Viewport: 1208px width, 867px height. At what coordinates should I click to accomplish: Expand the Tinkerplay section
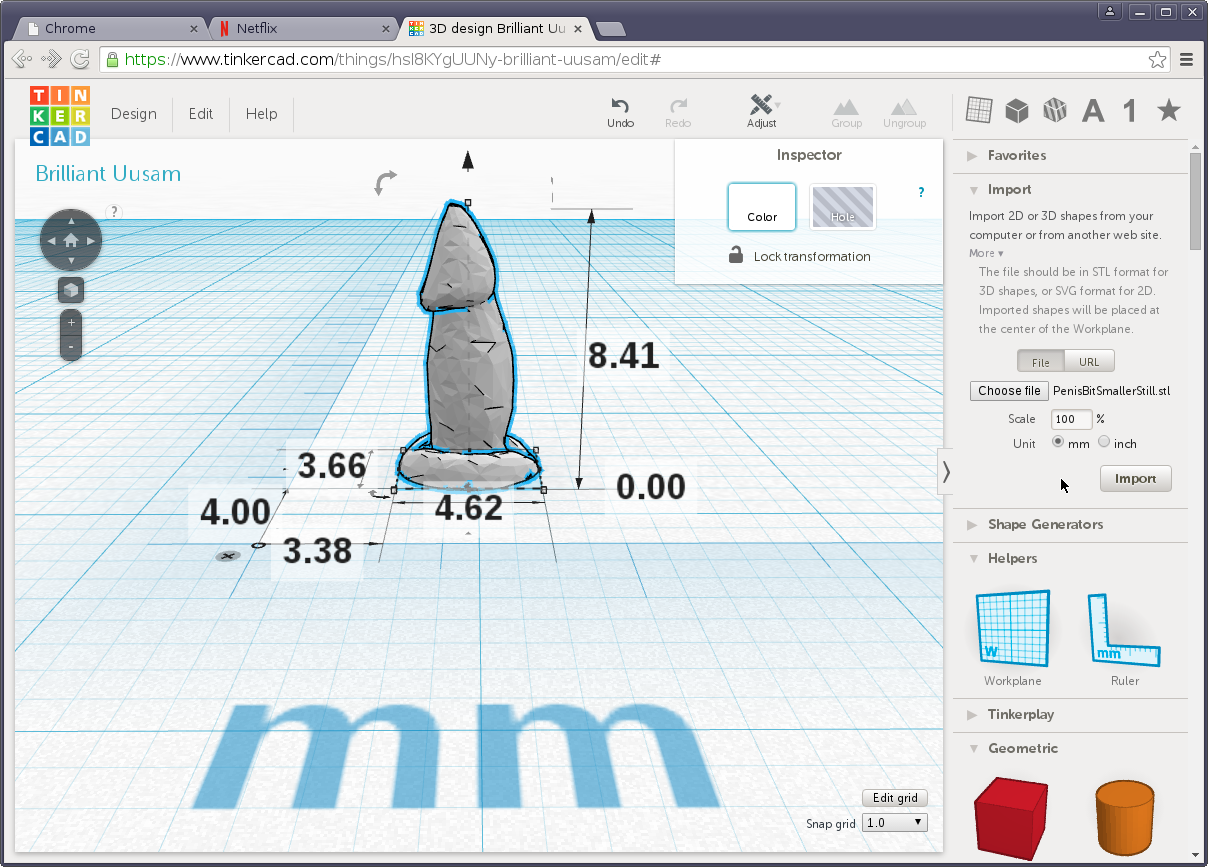click(1020, 714)
